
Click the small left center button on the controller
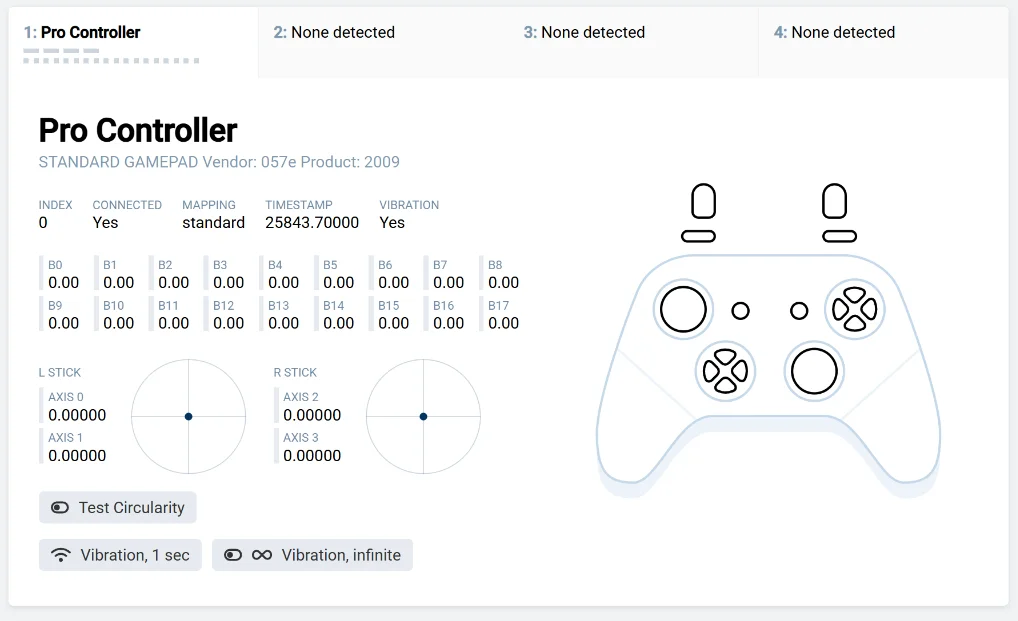pos(740,311)
